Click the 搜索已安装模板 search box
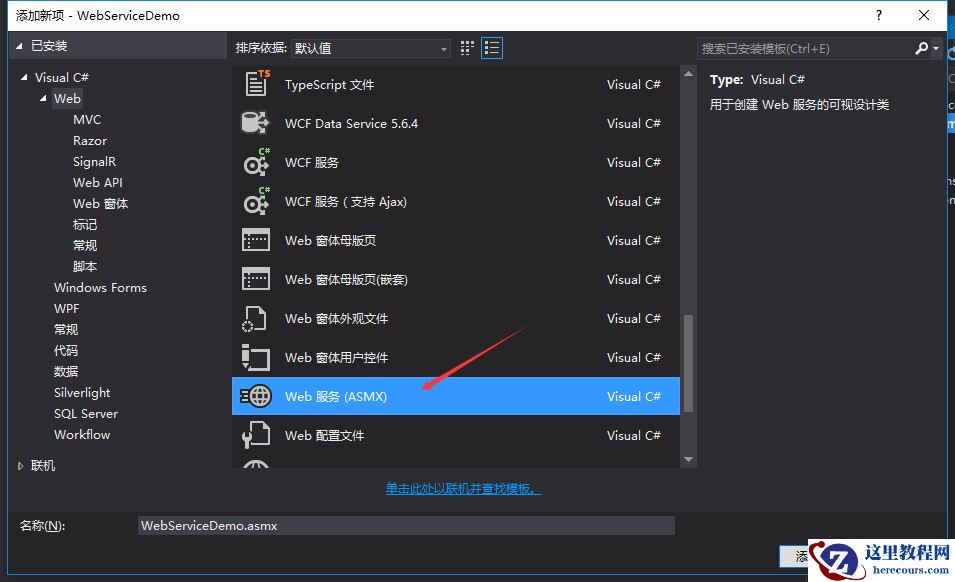 (x=805, y=49)
